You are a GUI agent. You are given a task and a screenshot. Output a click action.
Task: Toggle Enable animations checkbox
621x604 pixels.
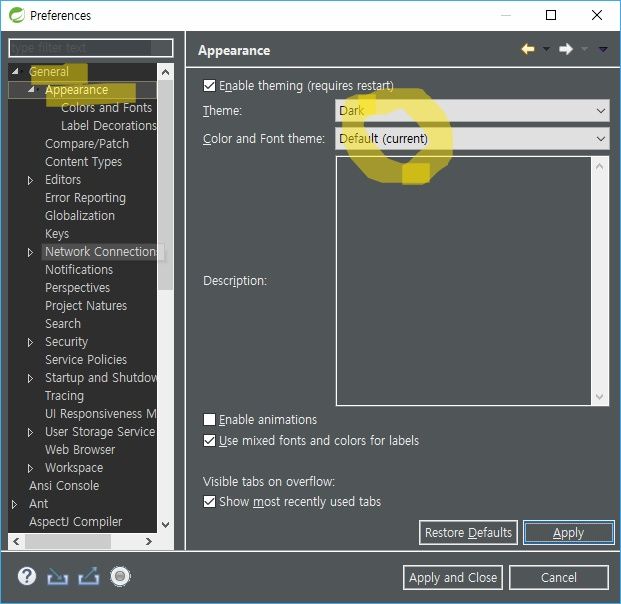[x=209, y=419]
